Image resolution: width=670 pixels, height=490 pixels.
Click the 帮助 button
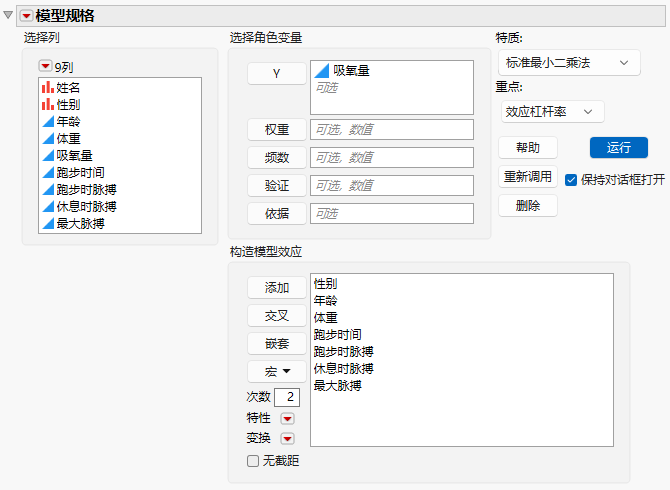pyautogui.click(x=528, y=148)
